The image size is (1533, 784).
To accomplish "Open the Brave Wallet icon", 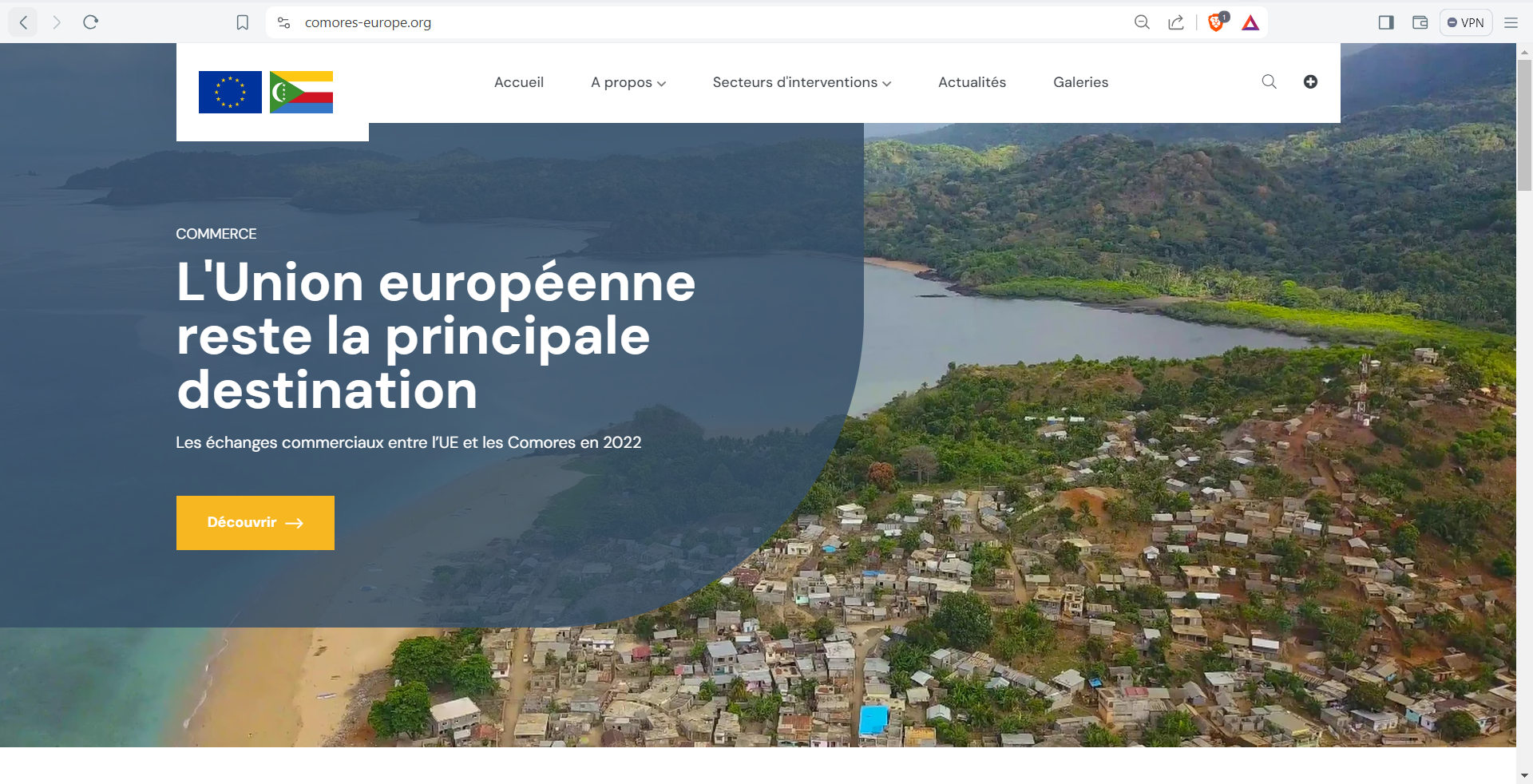I will (1420, 22).
